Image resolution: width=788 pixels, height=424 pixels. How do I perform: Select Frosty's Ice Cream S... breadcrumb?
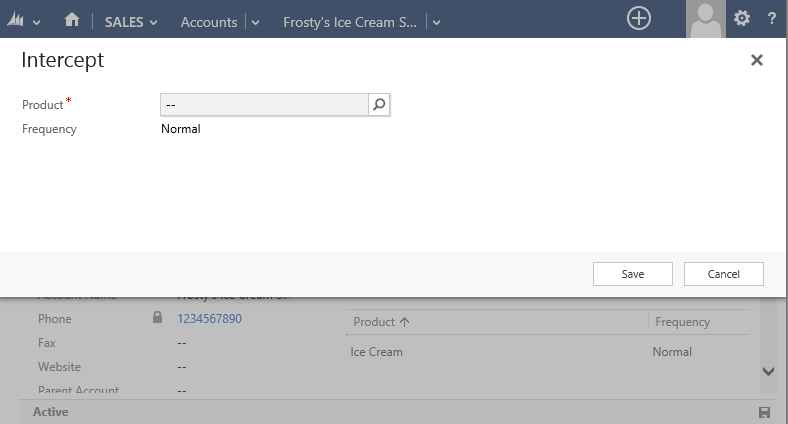(349, 22)
